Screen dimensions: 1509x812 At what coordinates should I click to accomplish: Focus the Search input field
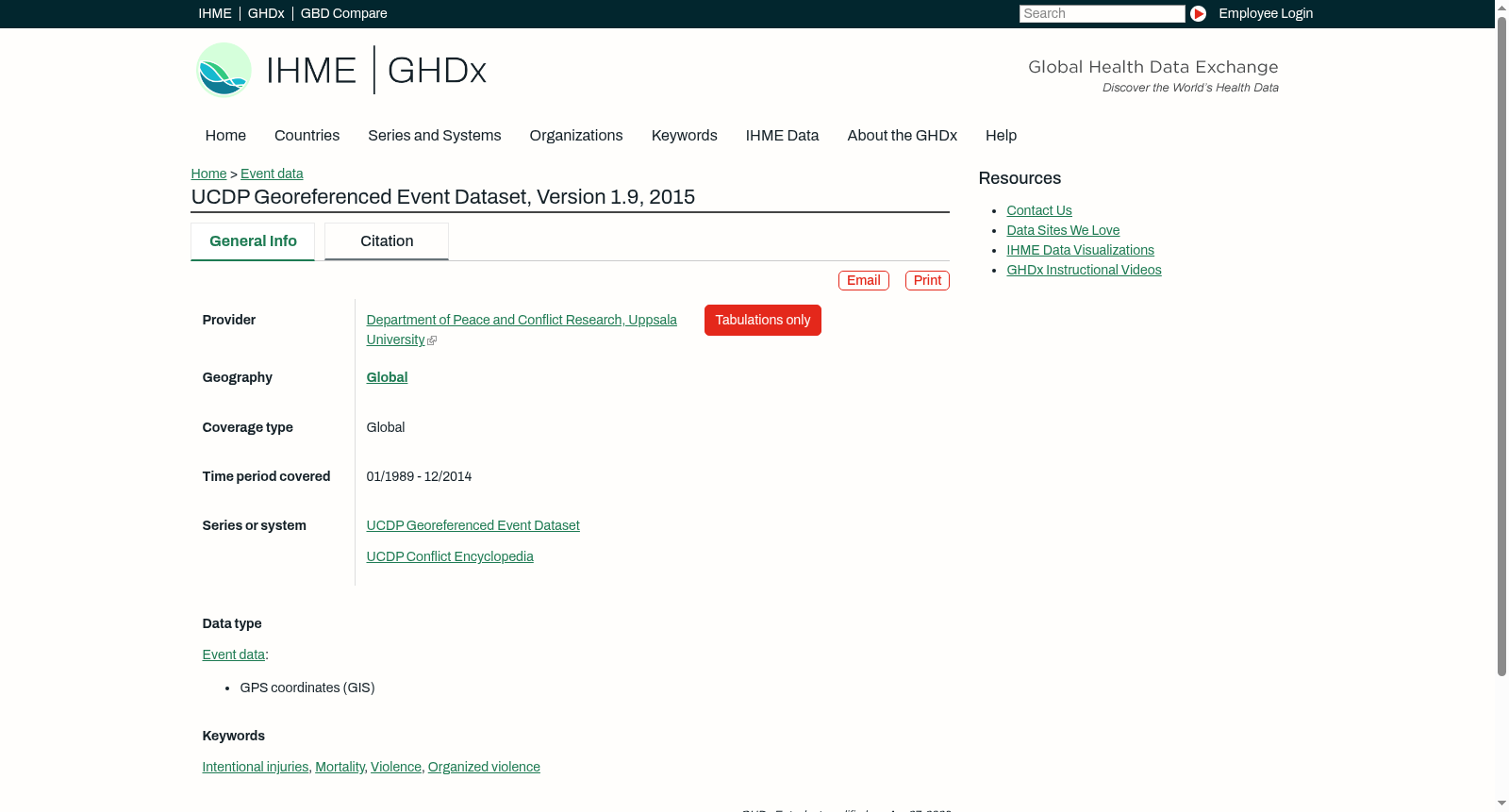click(x=1103, y=13)
